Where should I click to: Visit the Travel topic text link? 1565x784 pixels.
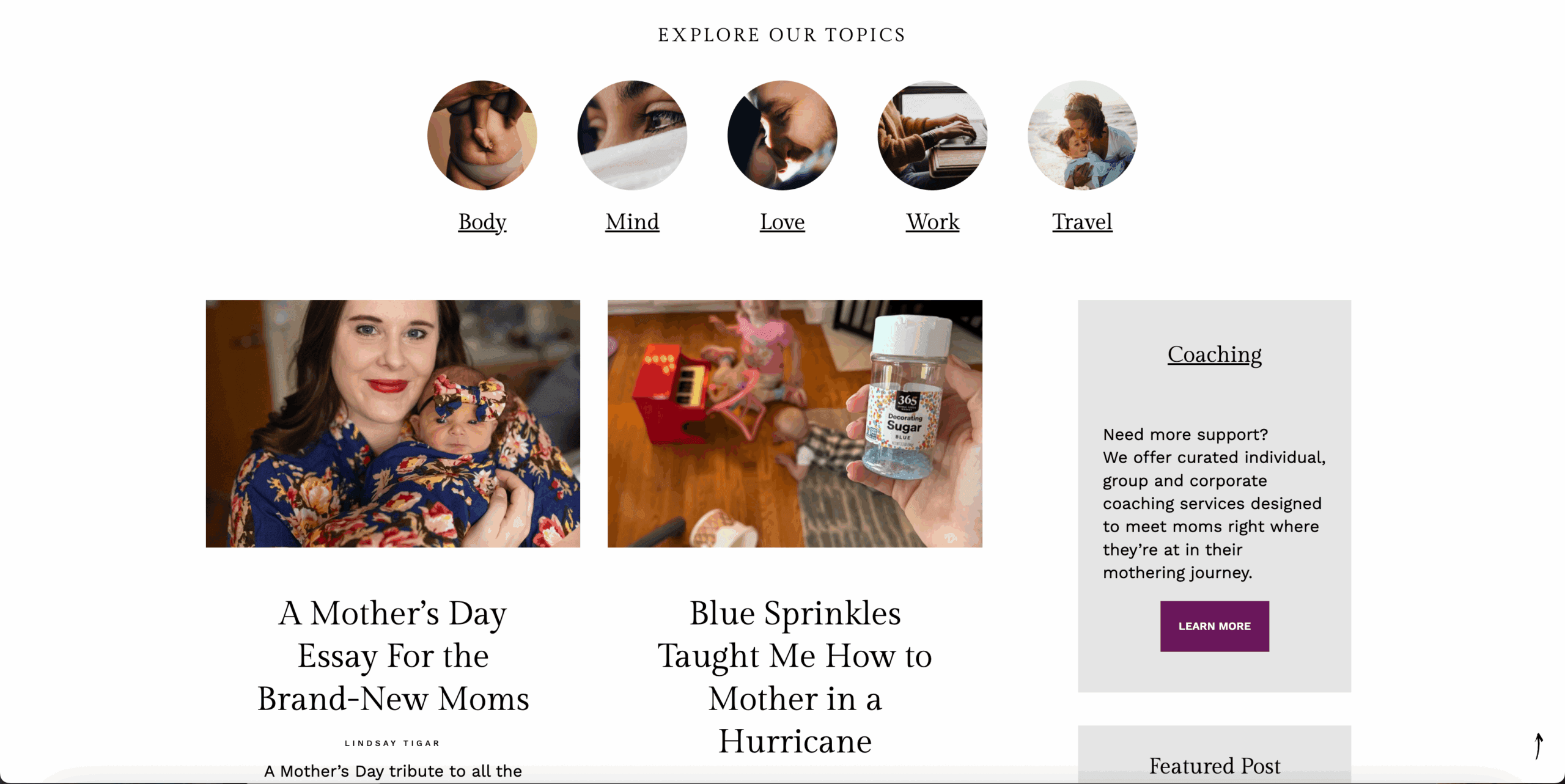[x=1082, y=221]
